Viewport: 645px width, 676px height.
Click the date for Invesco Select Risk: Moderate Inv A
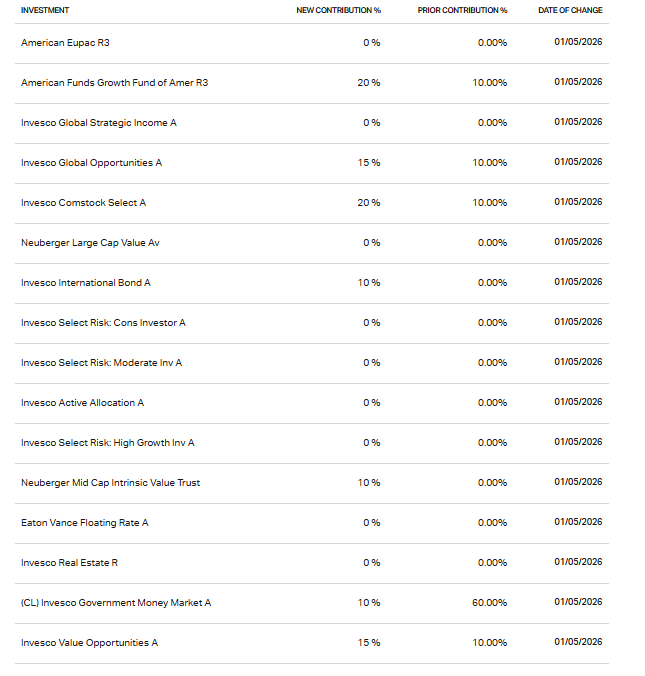(x=578, y=362)
